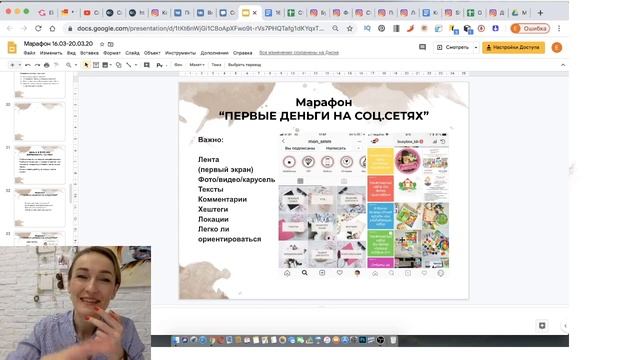
Task: Click the Тема theme button
Action: (x=216, y=65)
